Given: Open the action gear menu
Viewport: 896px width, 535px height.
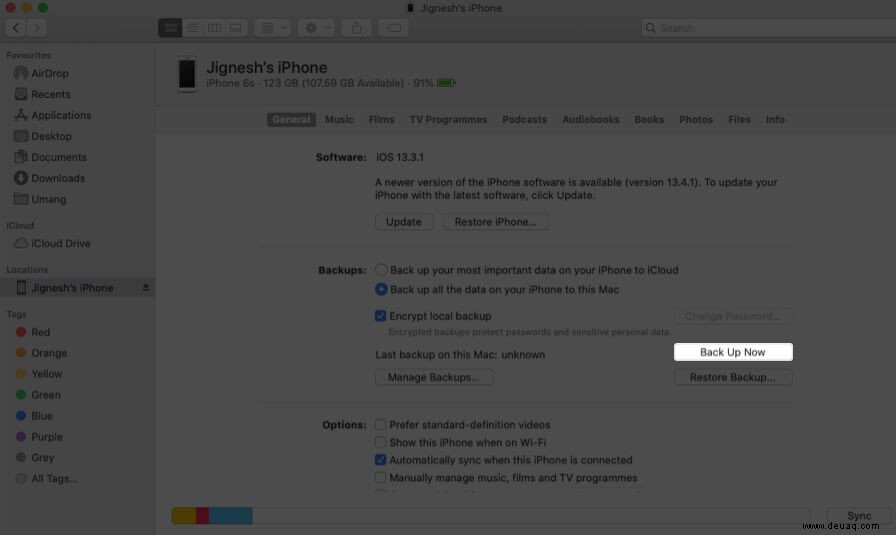Looking at the screenshot, I should (316, 27).
